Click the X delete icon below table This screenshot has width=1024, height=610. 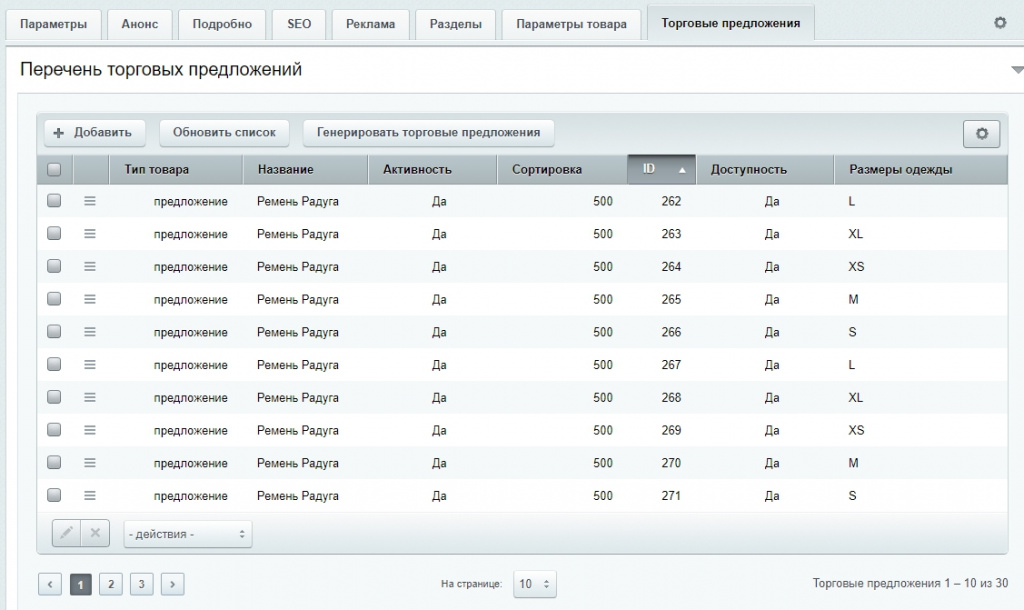pyautogui.click(x=95, y=533)
